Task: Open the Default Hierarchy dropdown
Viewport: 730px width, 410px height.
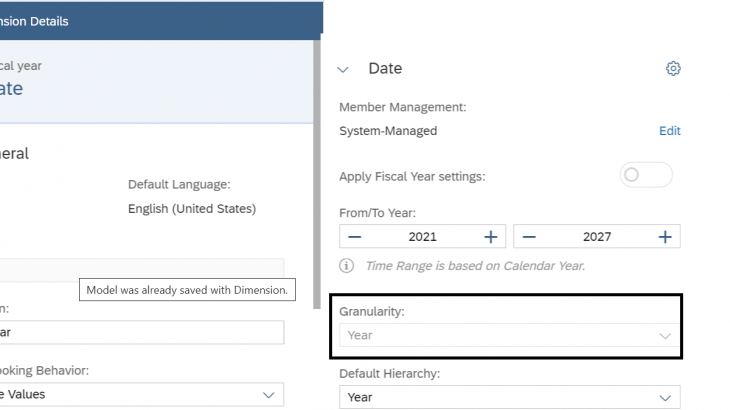Action: tap(510, 397)
